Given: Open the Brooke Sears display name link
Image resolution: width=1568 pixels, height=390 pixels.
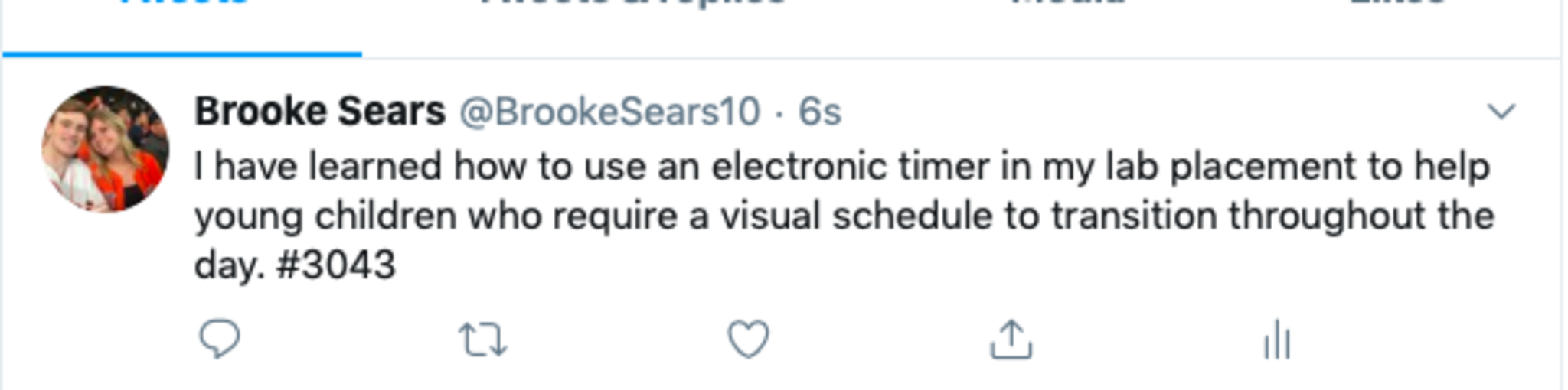Looking at the screenshot, I should [x=320, y=112].
